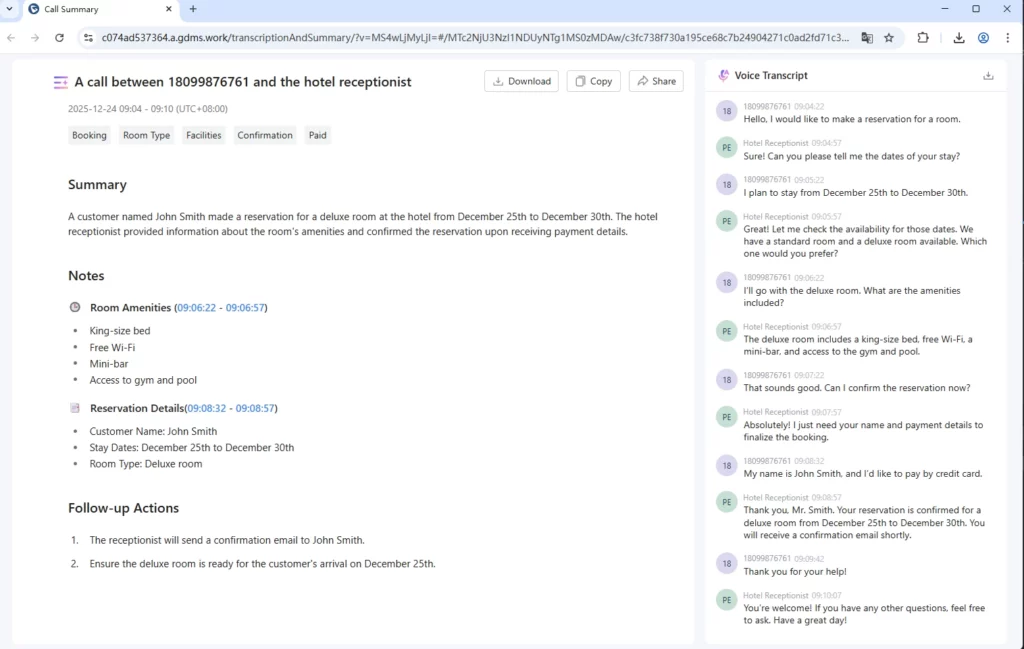1024x649 pixels.
Task: Click the call title heading text
Action: coord(243,82)
